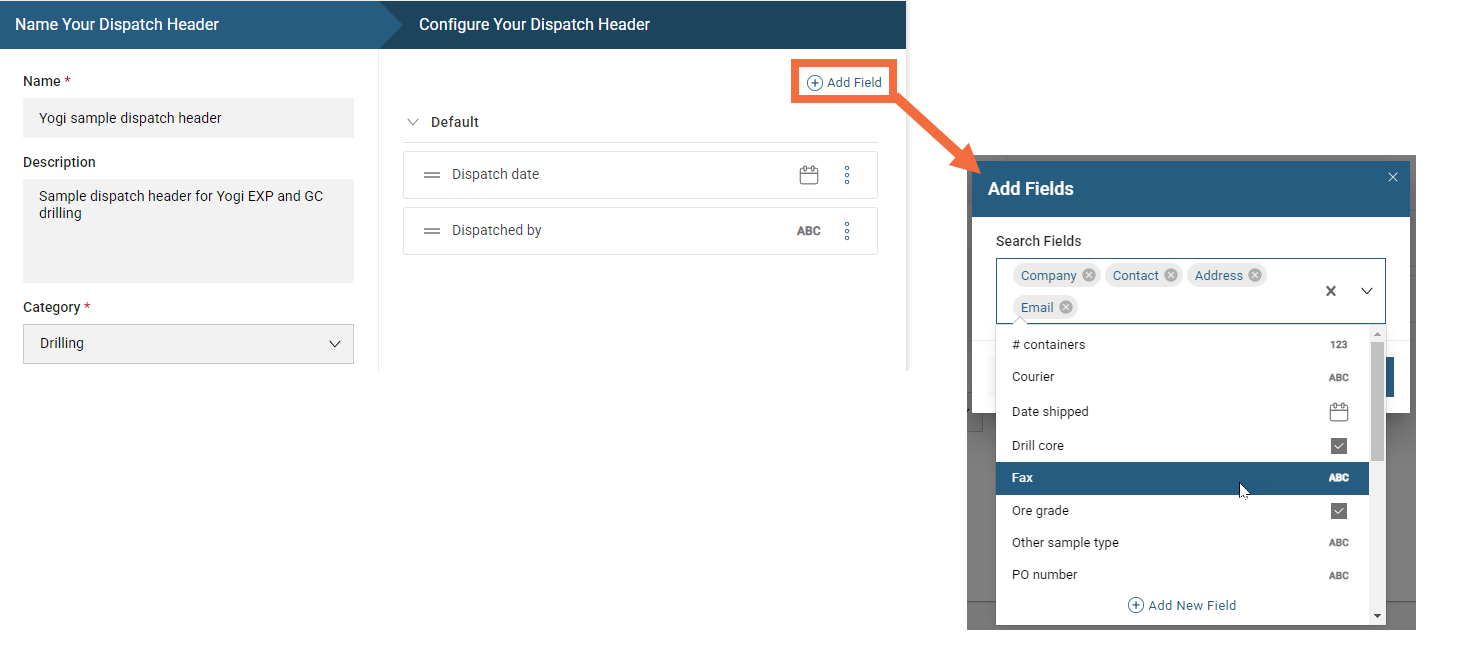
Task: Remove the Contact tag chip
Action: 1171,275
